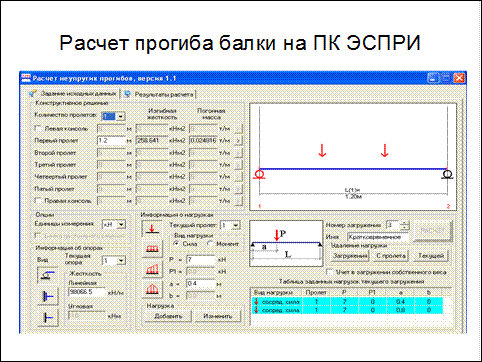
Task: Switch to Результаты расчета tab
Action: coord(159,94)
